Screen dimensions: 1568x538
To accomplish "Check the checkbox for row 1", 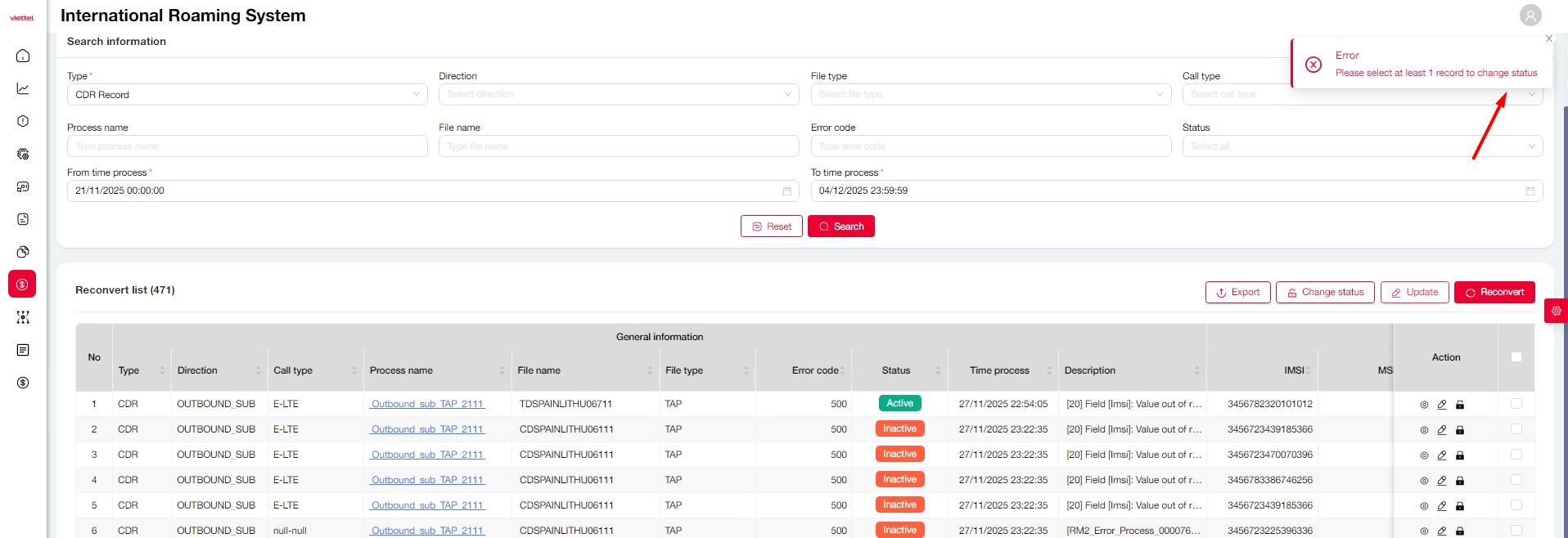I will coord(1516,404).
